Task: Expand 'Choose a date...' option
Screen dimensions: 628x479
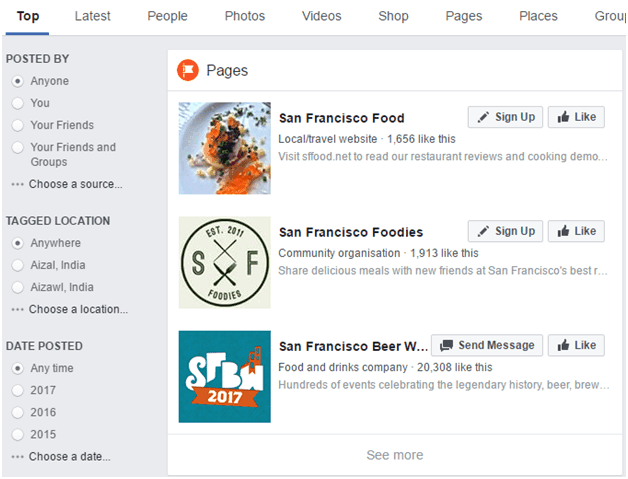Action: pyautogui.click(x=69, y=456)
